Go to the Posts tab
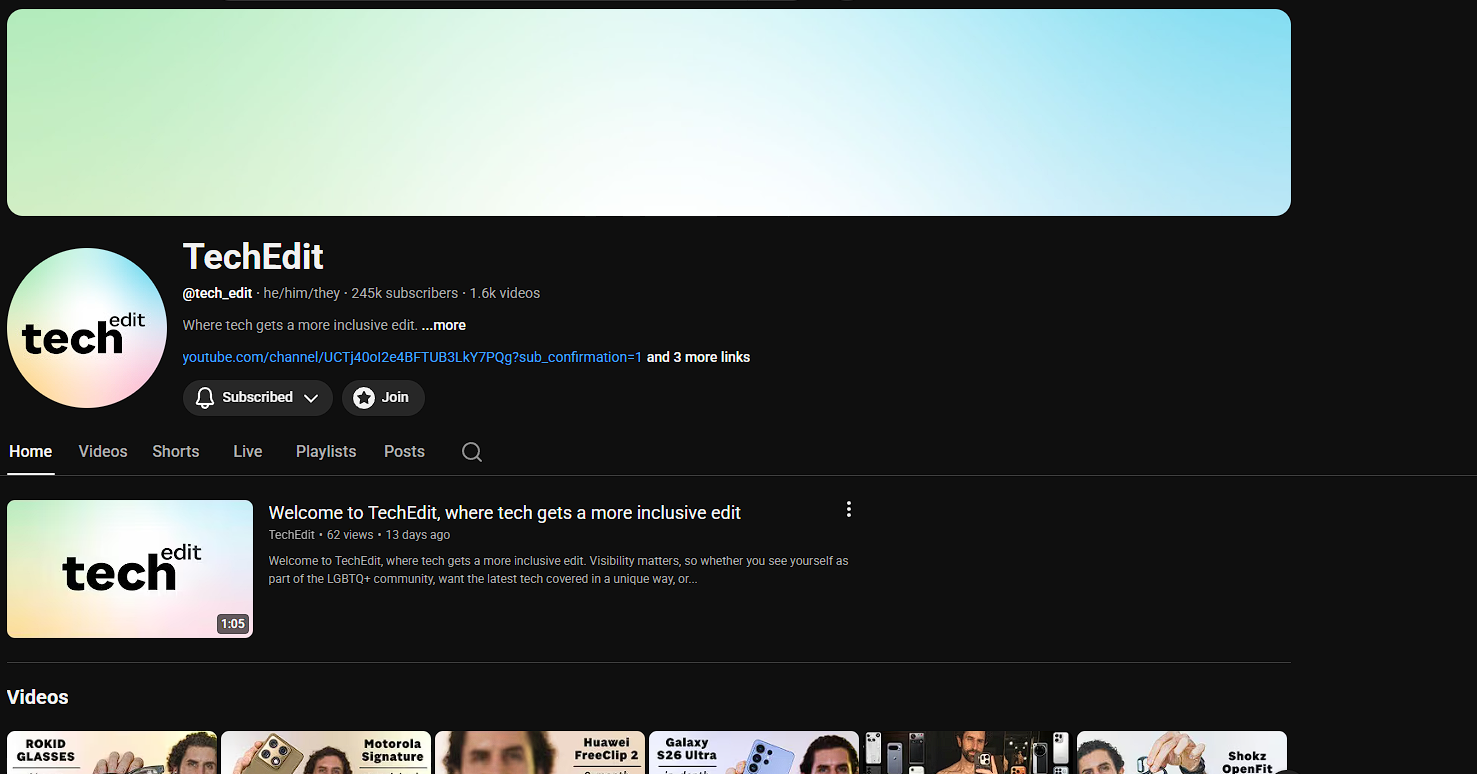This screenshot has width=1477, height=774. (x=404, y=452)
